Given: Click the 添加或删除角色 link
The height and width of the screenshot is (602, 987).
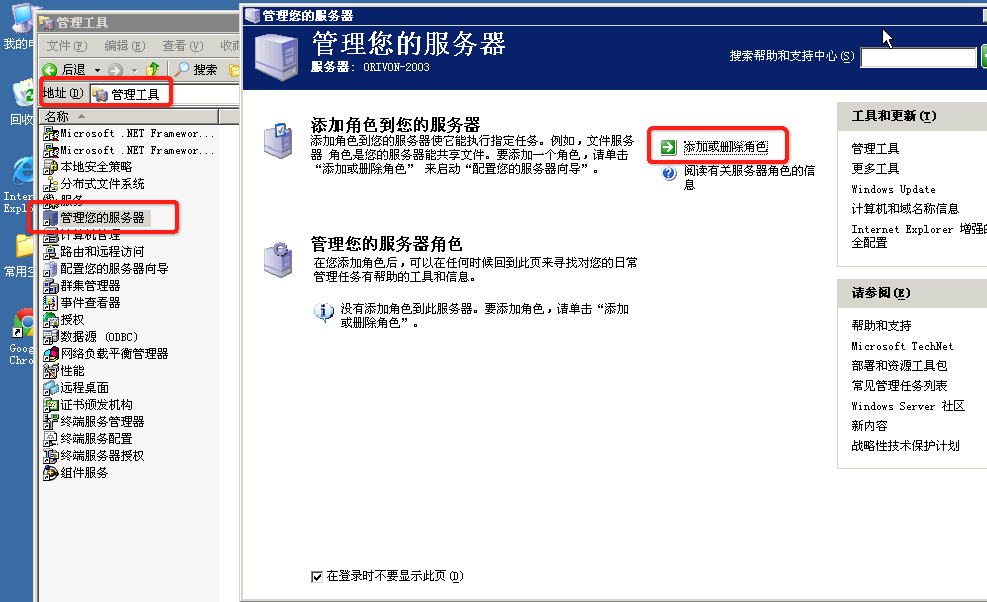Looking at the screenshot, I should (725, 147).
